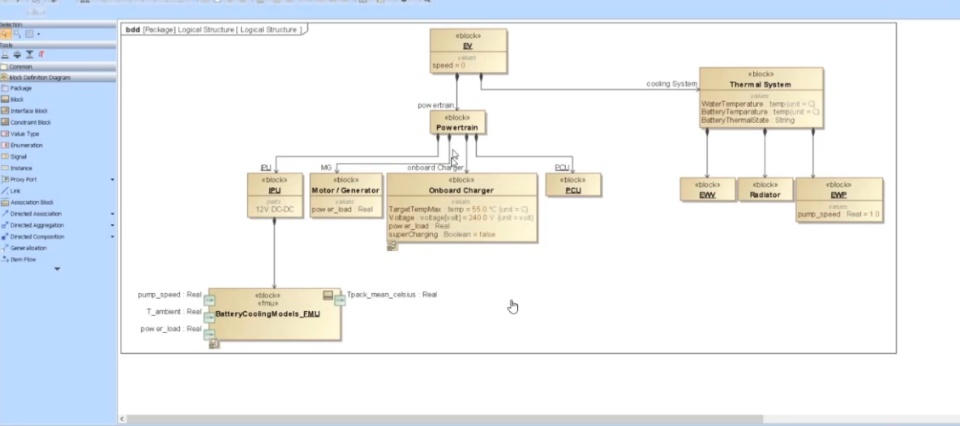Select the Enumeration tool
Image resolution: width=960 pixels, height=426 pixels.
(22, 145)
